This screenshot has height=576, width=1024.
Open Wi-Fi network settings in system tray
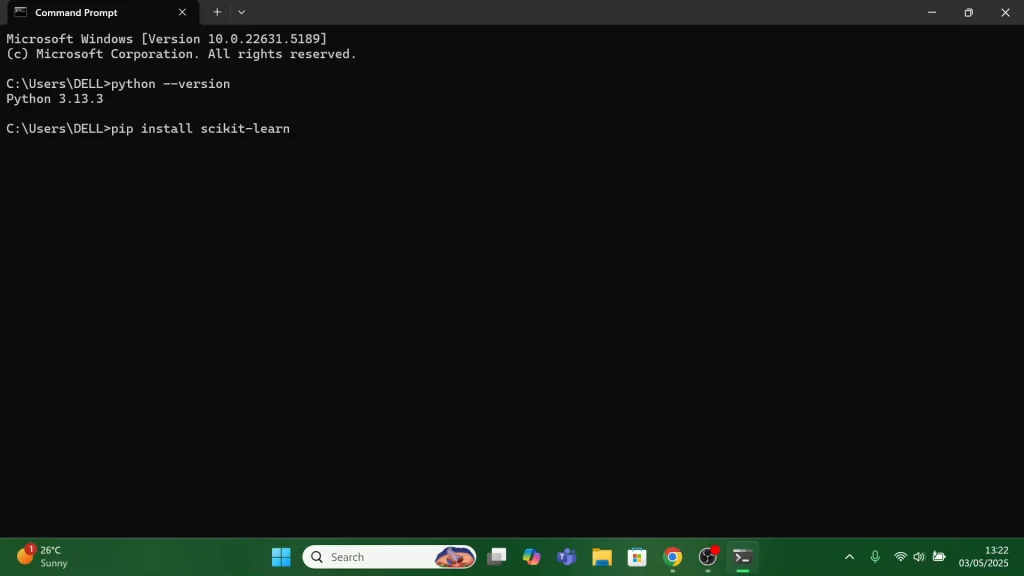(900, 557)
